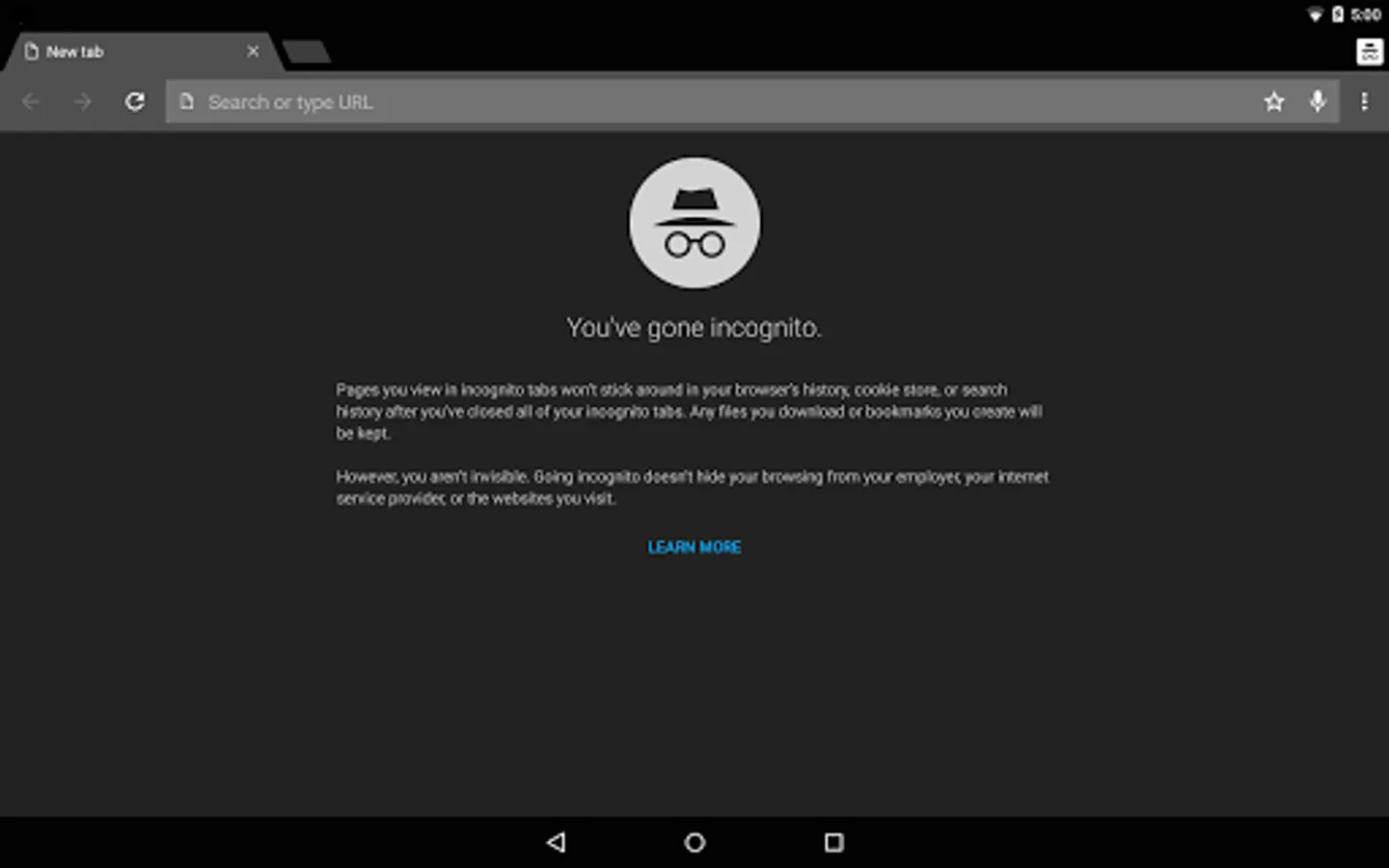Viewport: 1389px width, 868px height.
Task: Bookmark this page with the star icon
Action: click(x=1274, y=101)
